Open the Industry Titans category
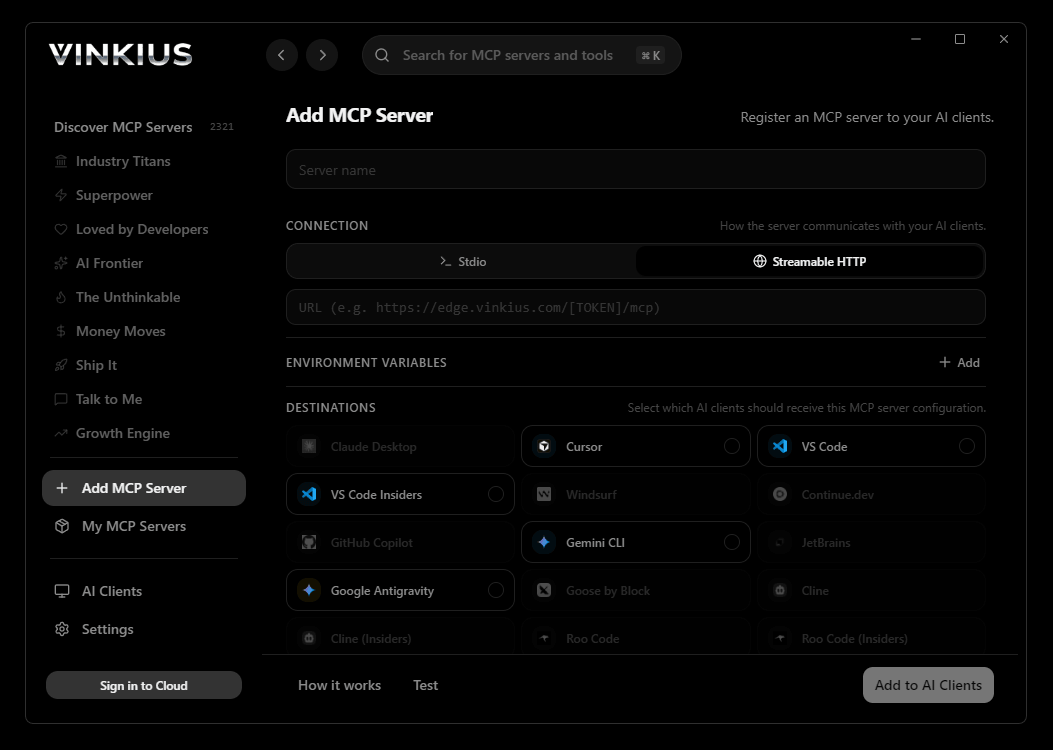 click(123, 161)
